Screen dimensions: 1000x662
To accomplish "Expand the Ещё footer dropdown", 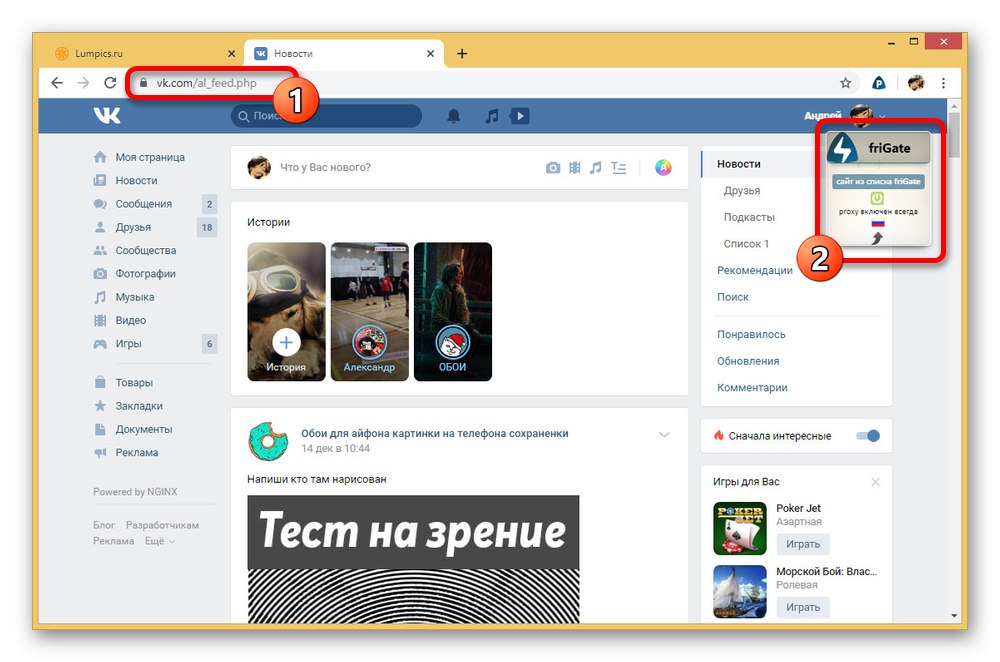I will [x=159, y=541].
